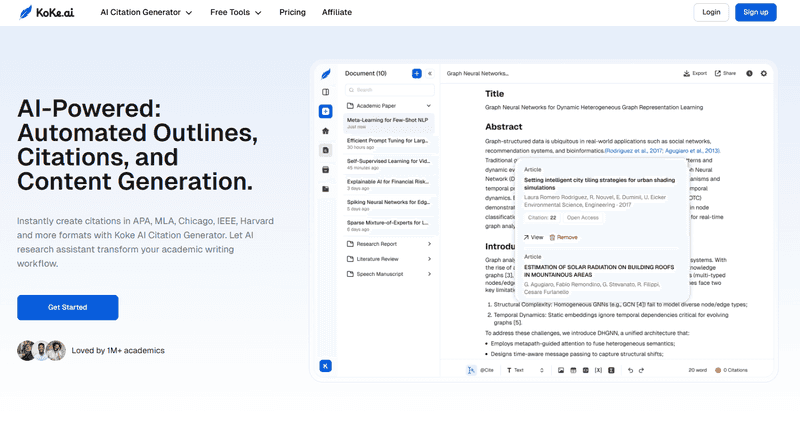Click the blue plus new document icon
Viewport: 800px width, 436px height.
point(417,74)
